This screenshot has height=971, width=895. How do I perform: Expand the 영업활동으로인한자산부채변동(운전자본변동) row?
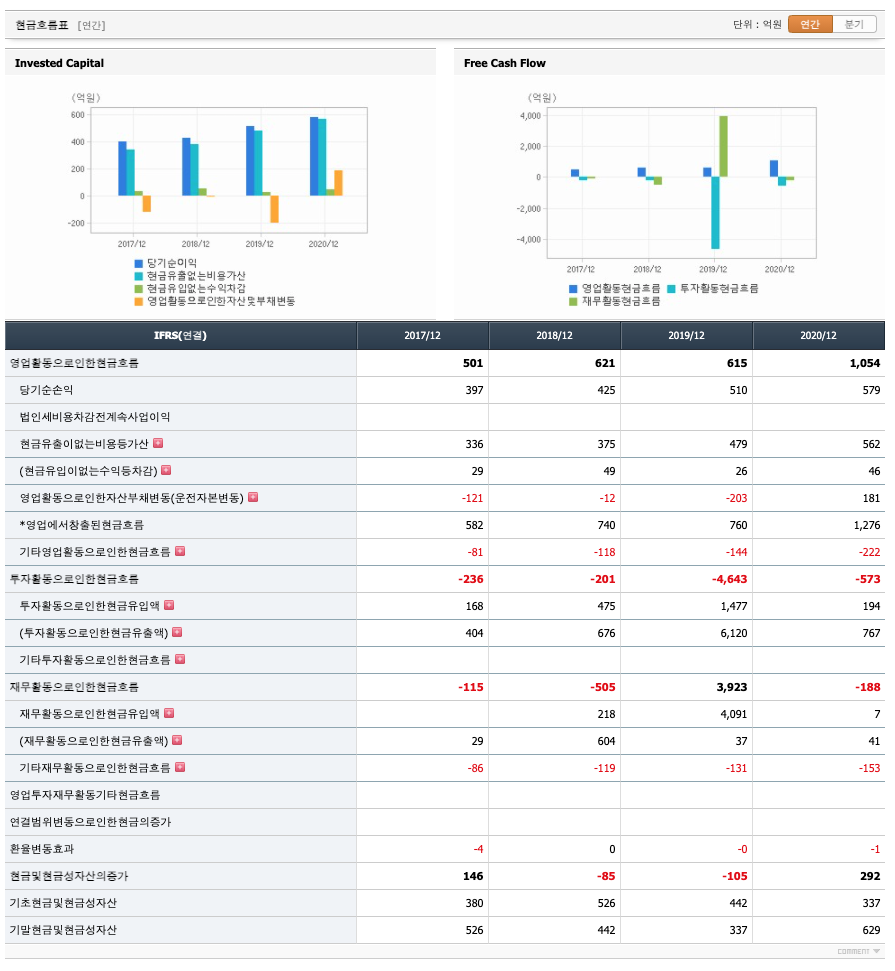pyautogui.click(x=253, y=497)
